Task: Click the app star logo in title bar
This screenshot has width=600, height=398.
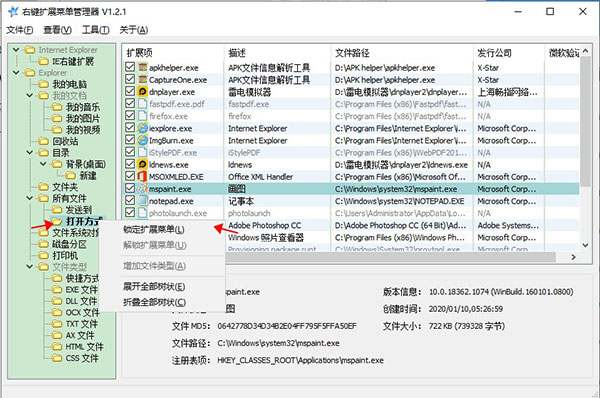Action: click(x=13, y=11)
